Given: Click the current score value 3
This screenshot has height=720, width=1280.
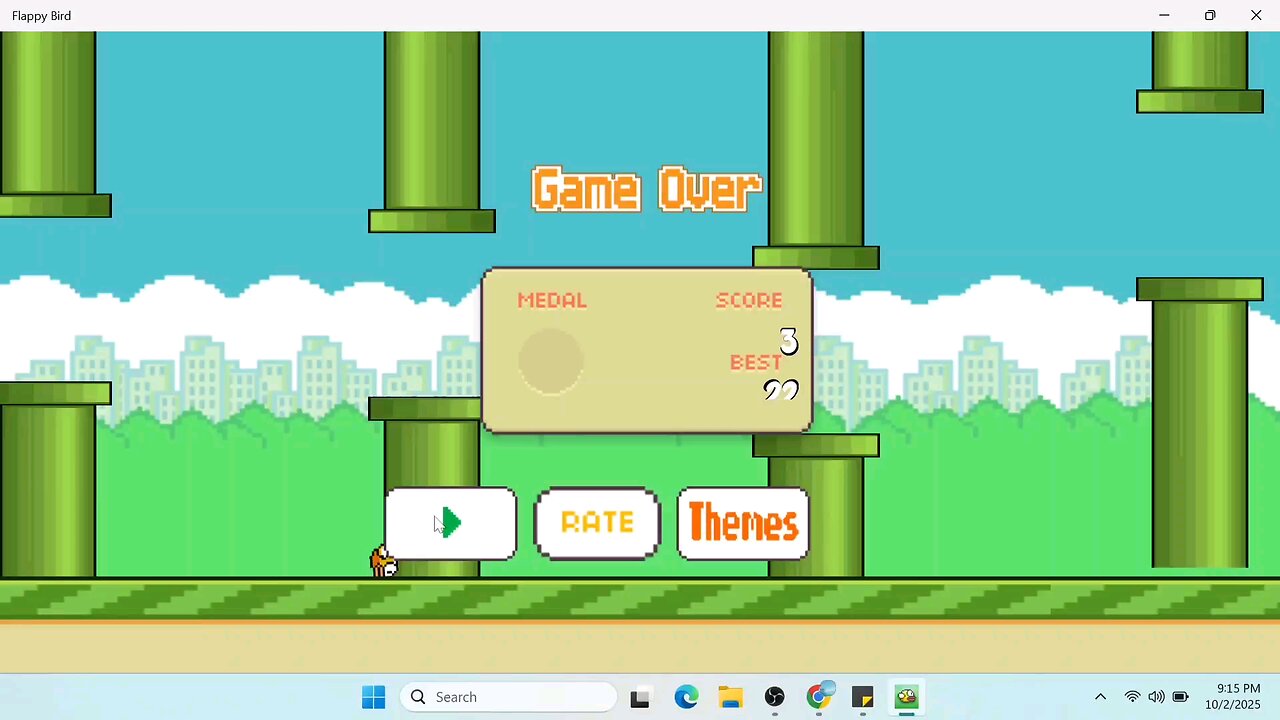Looking at the screenshot, I should click(788, 342).
